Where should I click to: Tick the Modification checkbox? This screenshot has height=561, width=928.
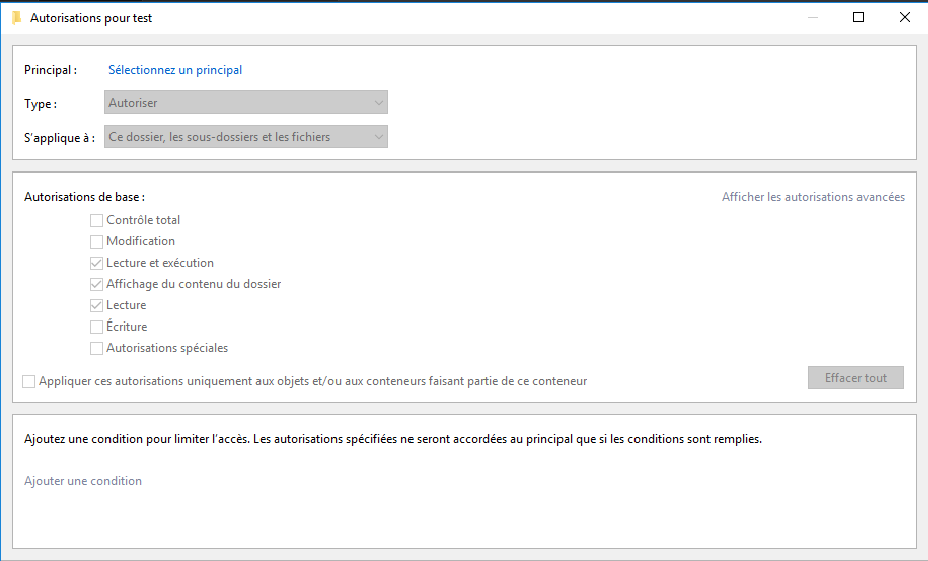[96, 241]
